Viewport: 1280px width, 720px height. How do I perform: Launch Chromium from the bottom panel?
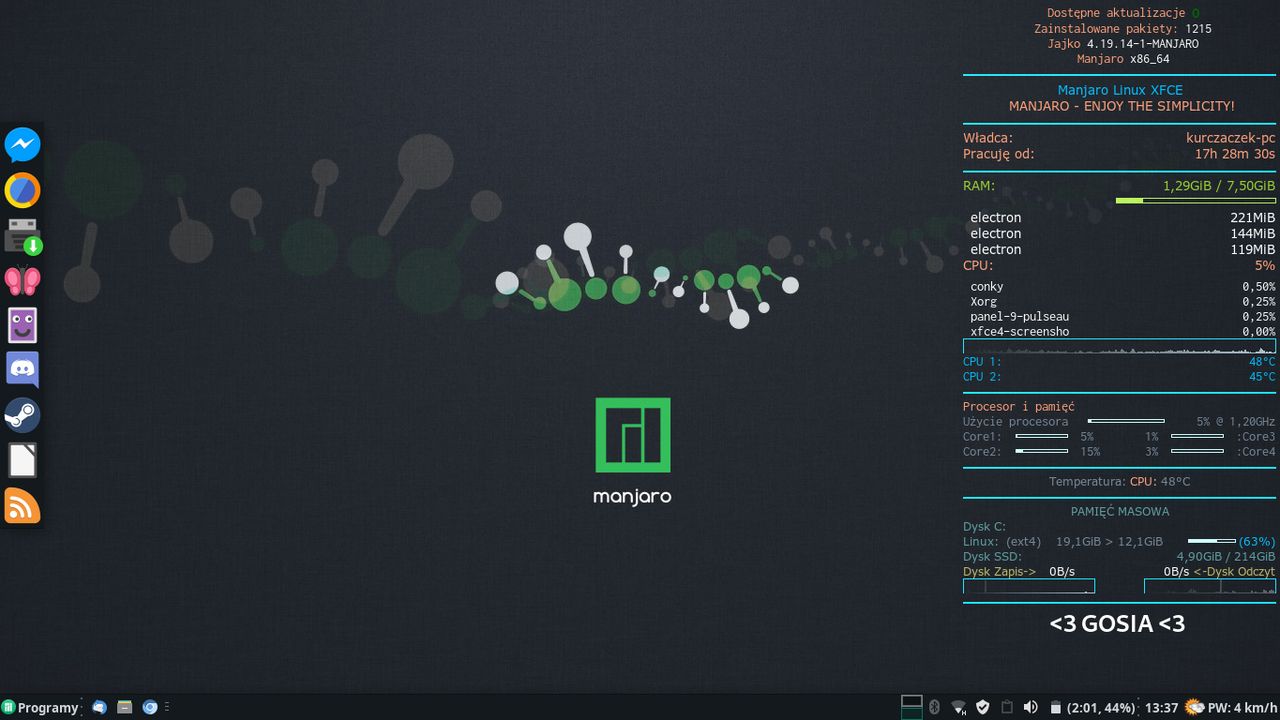coord(150,707)
